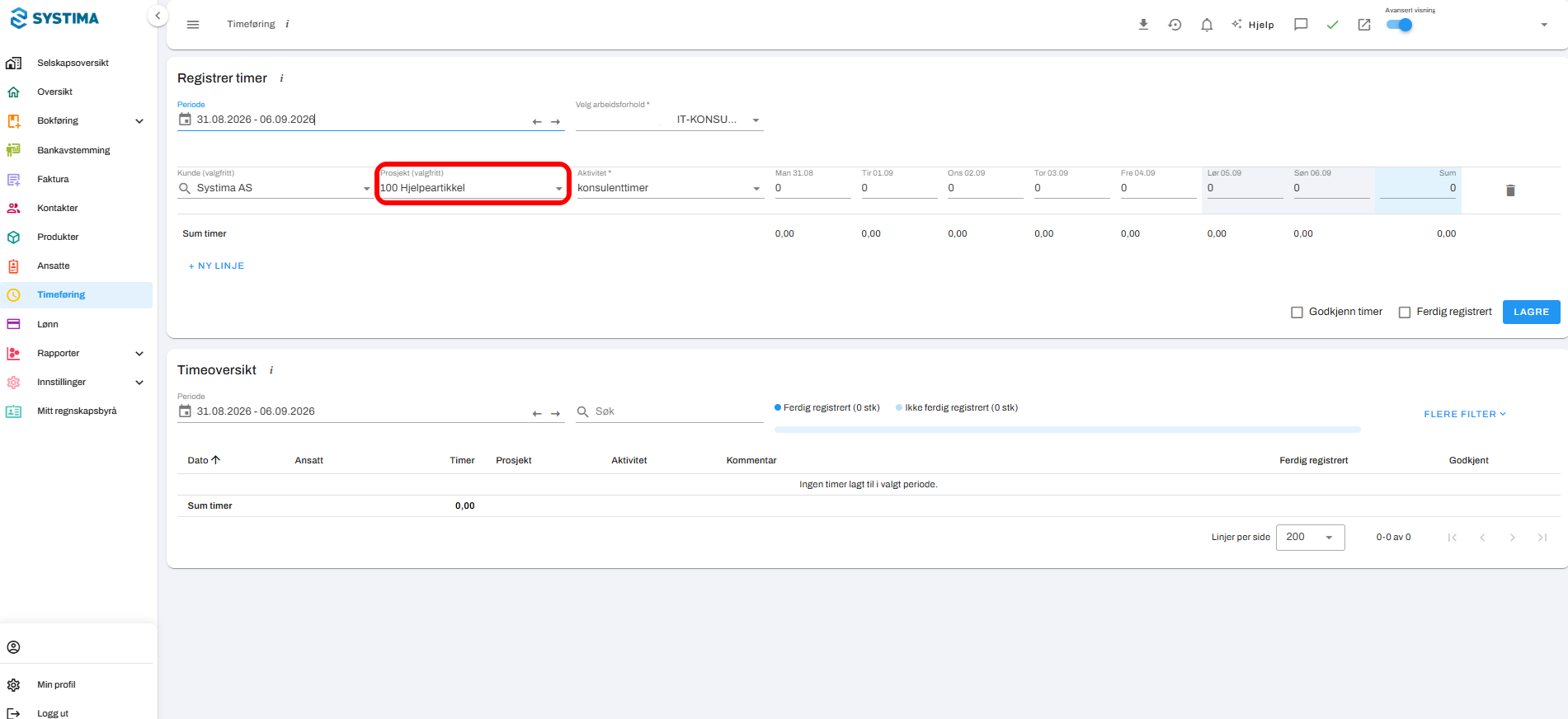Expand FLERE FILTER options
1568x719 pixels.
coord(1465,414)
